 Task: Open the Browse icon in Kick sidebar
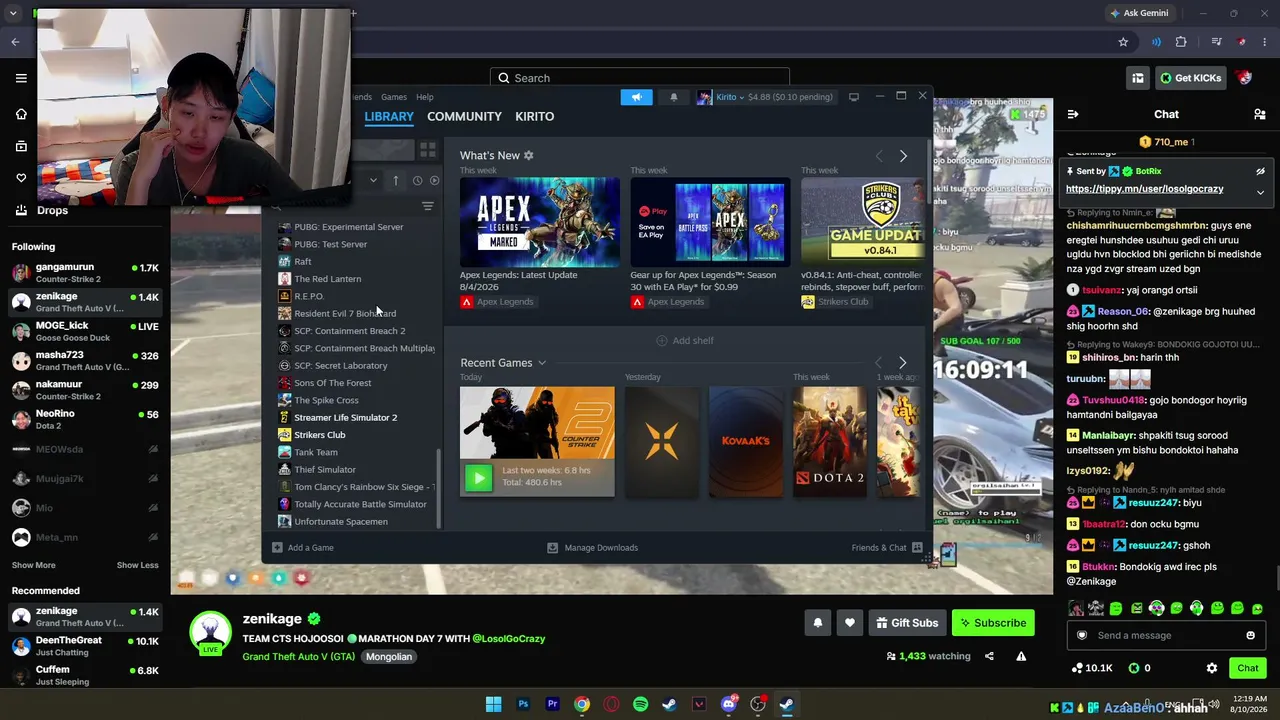tap(21, 146)
